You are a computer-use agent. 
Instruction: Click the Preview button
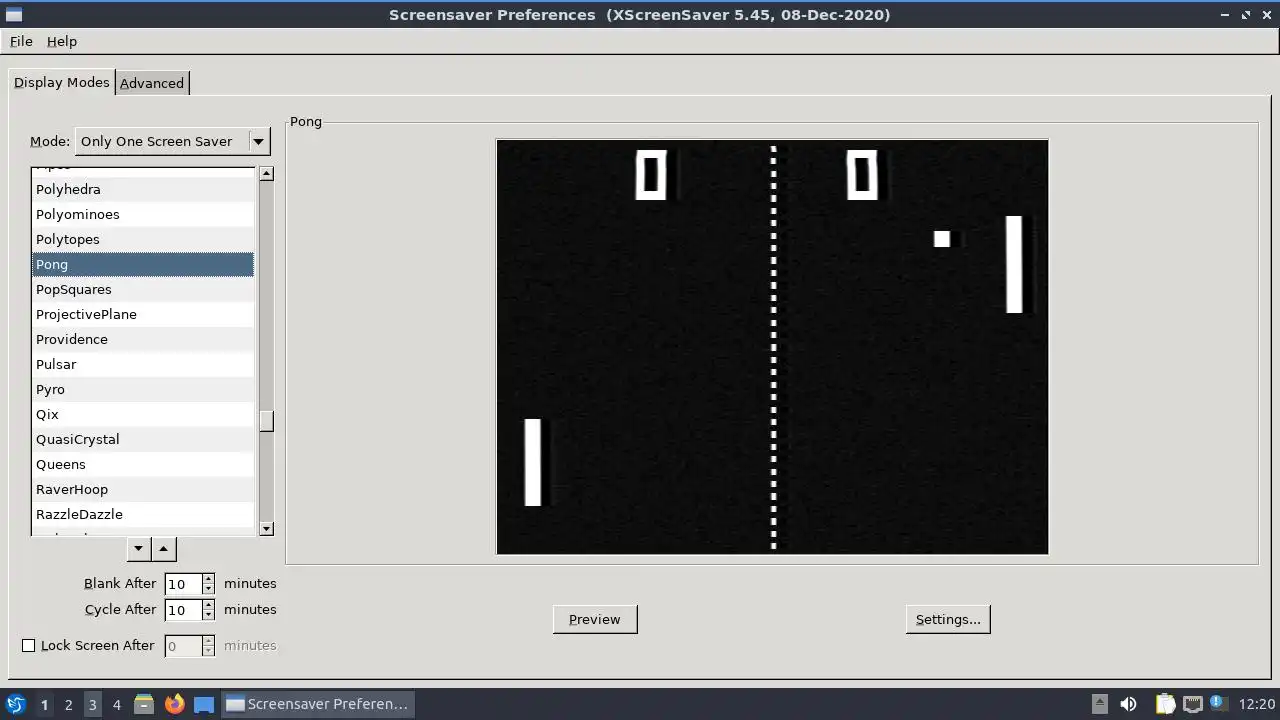point(595,619)
